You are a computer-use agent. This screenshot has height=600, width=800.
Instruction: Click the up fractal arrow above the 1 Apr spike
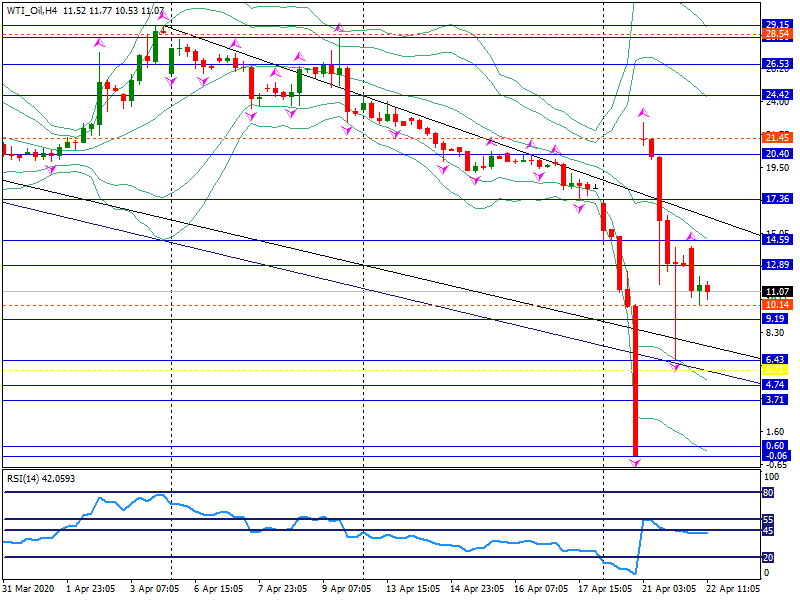pyautogui.click(x=99, y=44)
